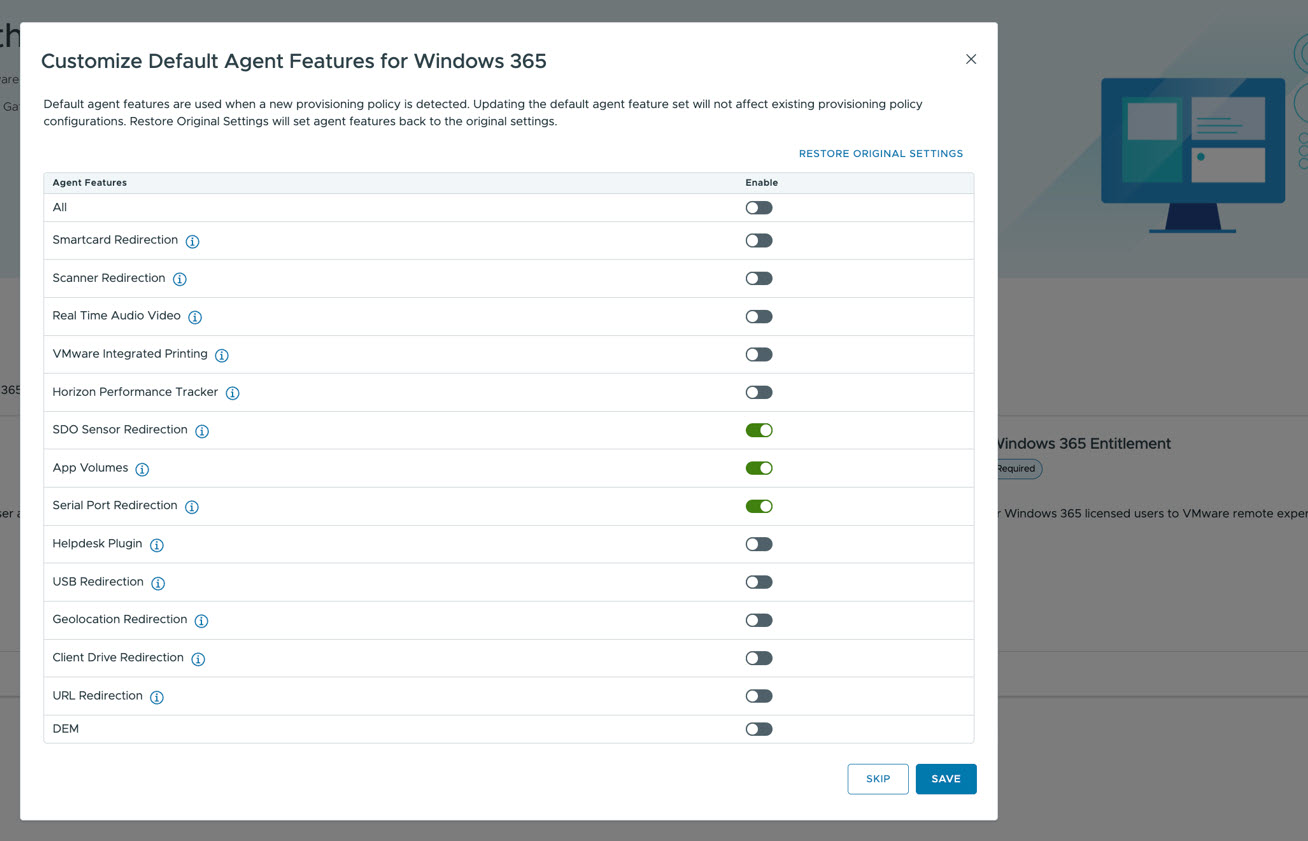Click Windows 365 Entitlement heading in background

coord(1084,444)
